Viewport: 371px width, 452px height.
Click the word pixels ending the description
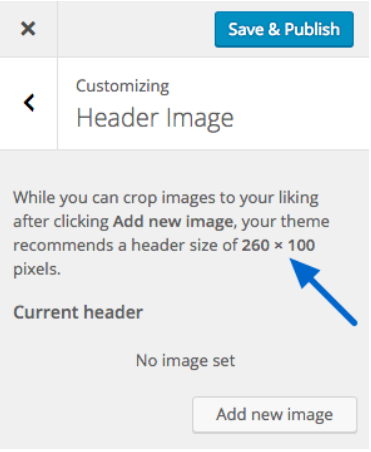(x=37, y=269)
